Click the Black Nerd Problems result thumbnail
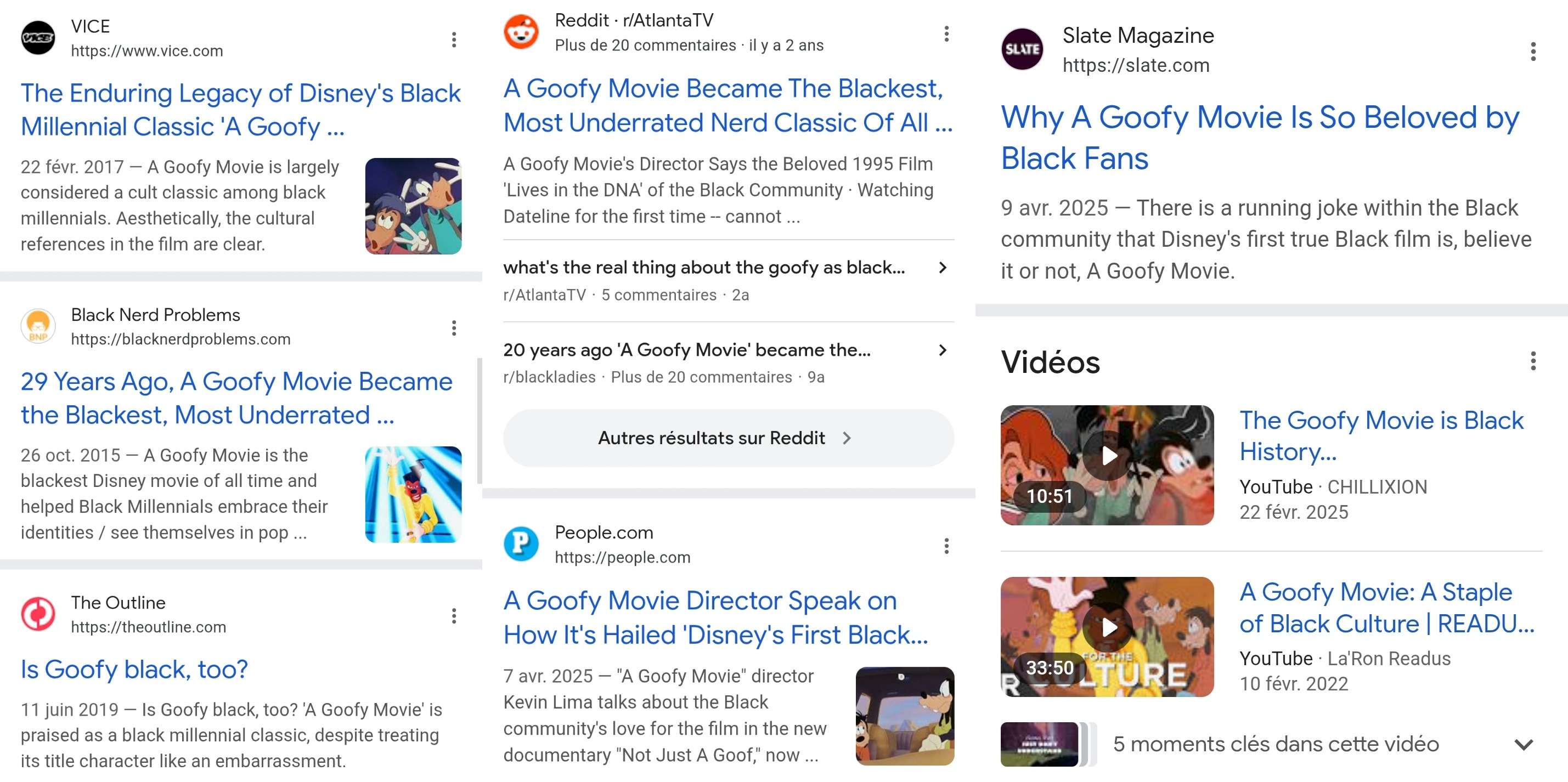 tap(413, 494)
